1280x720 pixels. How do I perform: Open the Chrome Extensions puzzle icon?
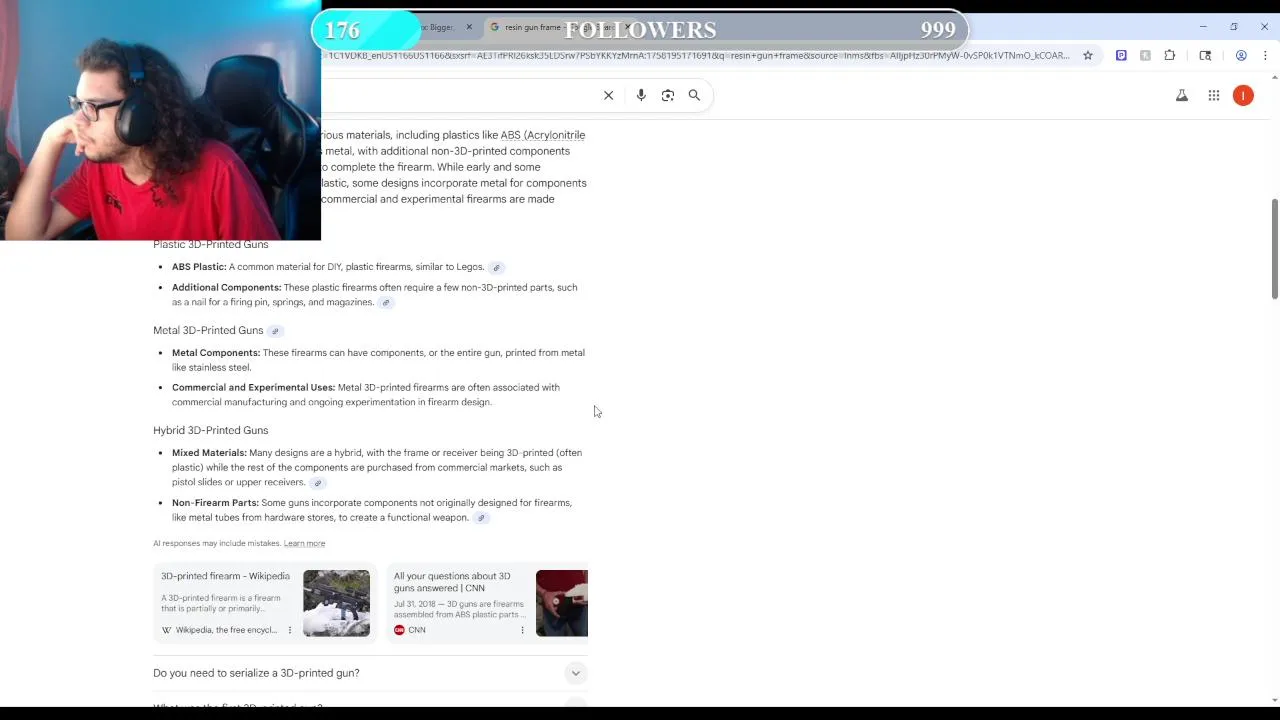[1170, 55]
